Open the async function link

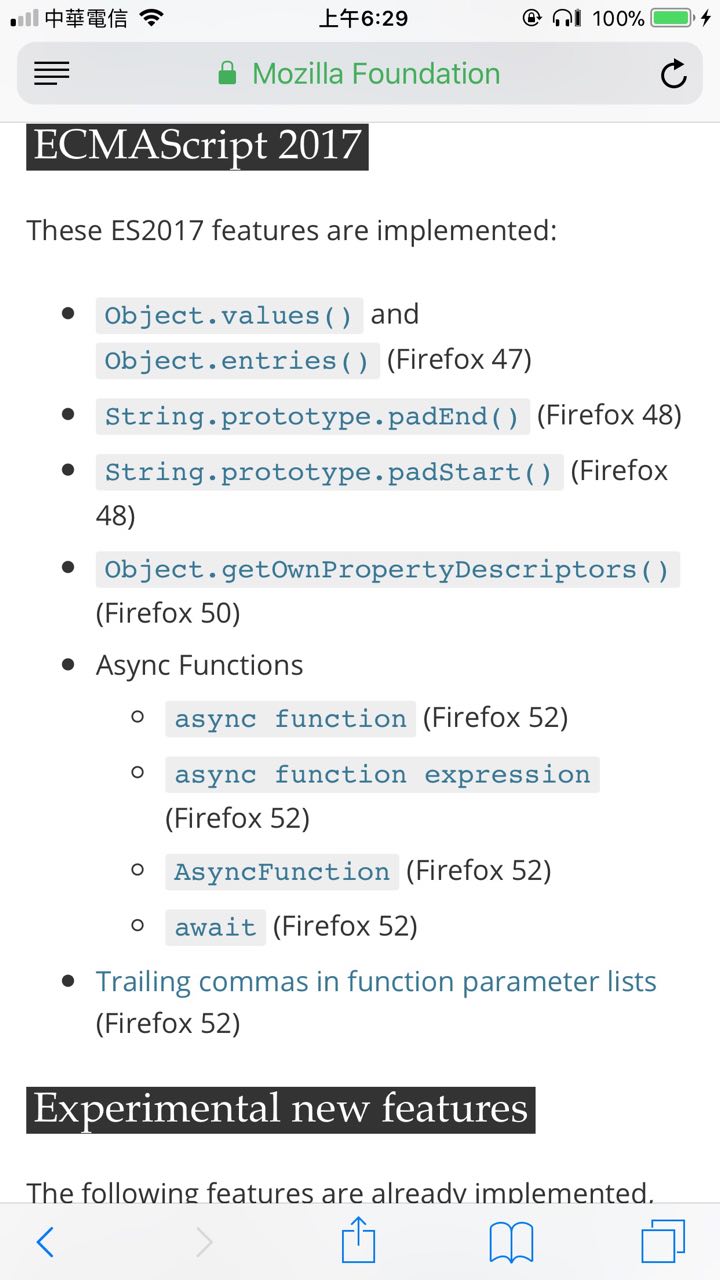tap(290, 719)
